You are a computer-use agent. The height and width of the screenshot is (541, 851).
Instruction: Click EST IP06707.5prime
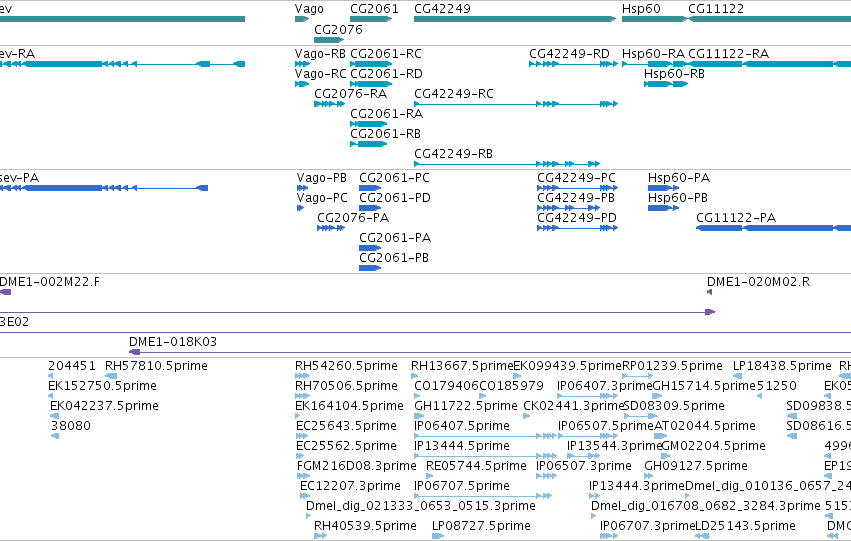tap(462, 487)
